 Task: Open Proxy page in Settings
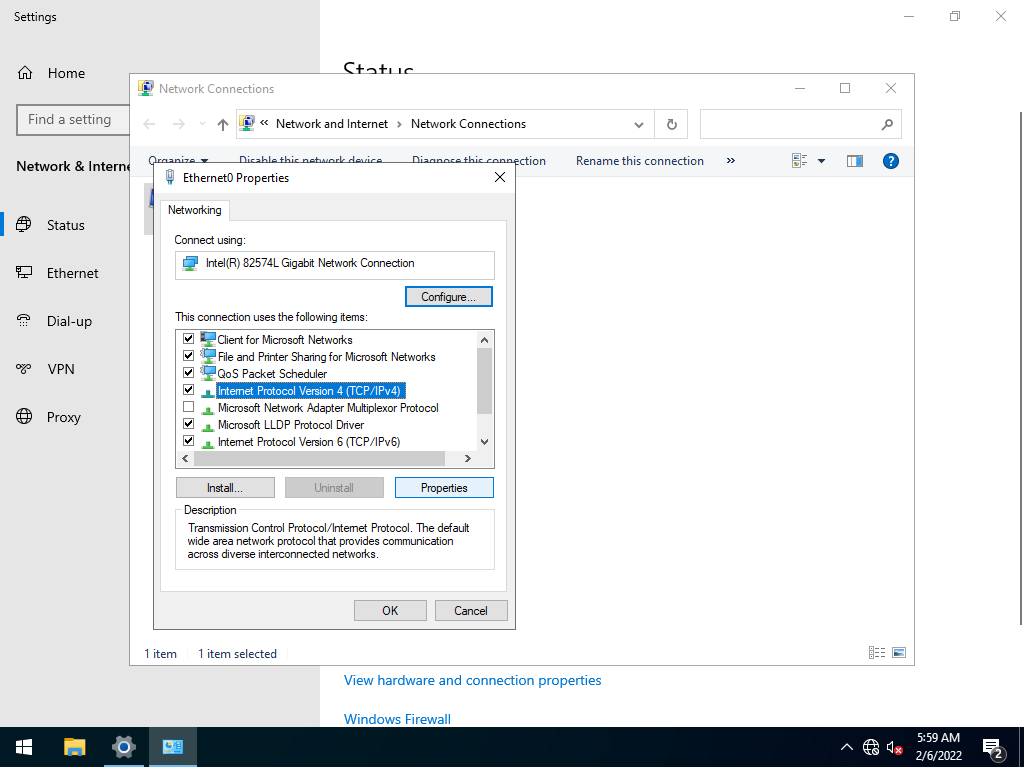[x=65, y=417]
